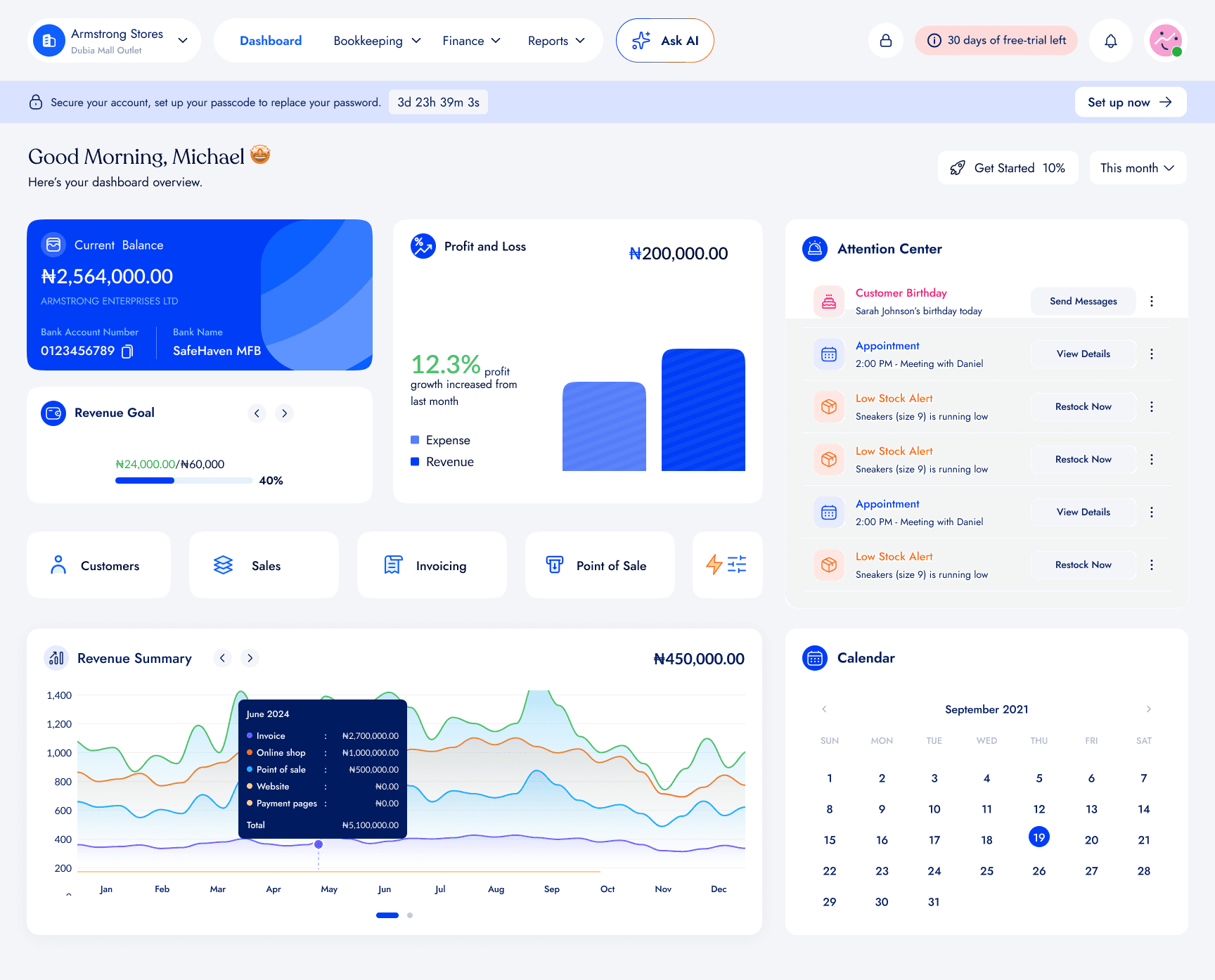Open quick actions customize icon
1215x980 pixels.
(x=727, y=565)
